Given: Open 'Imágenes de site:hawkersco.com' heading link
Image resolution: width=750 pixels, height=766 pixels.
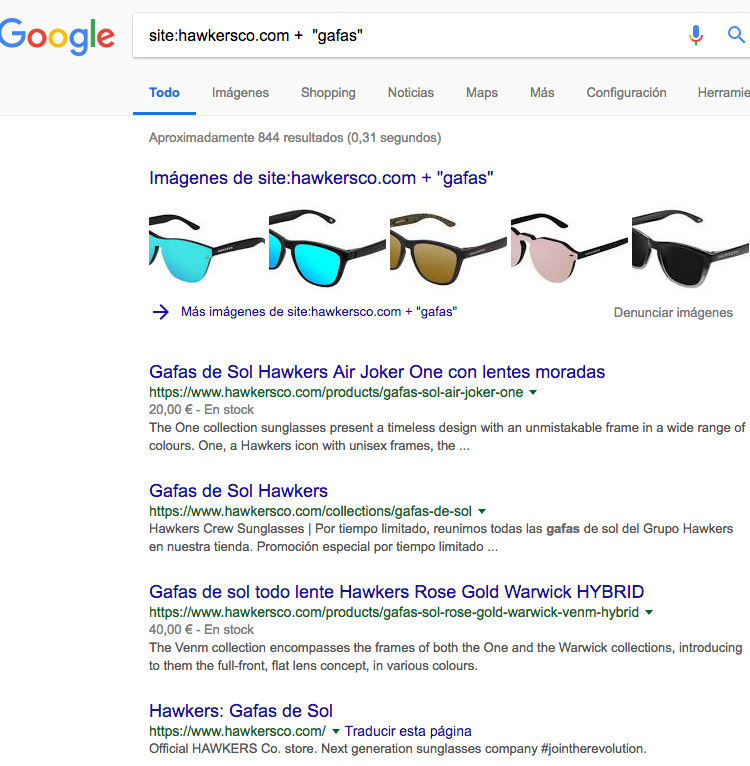Looking at the screenshot, I should coord(321,178).
